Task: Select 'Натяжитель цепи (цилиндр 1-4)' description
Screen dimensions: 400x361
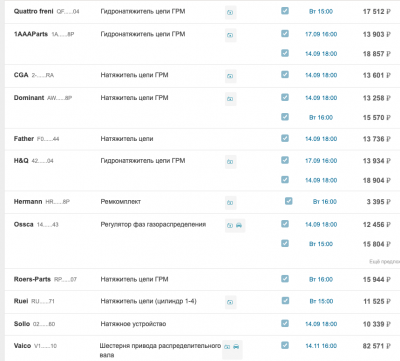Action: [149, 302]
